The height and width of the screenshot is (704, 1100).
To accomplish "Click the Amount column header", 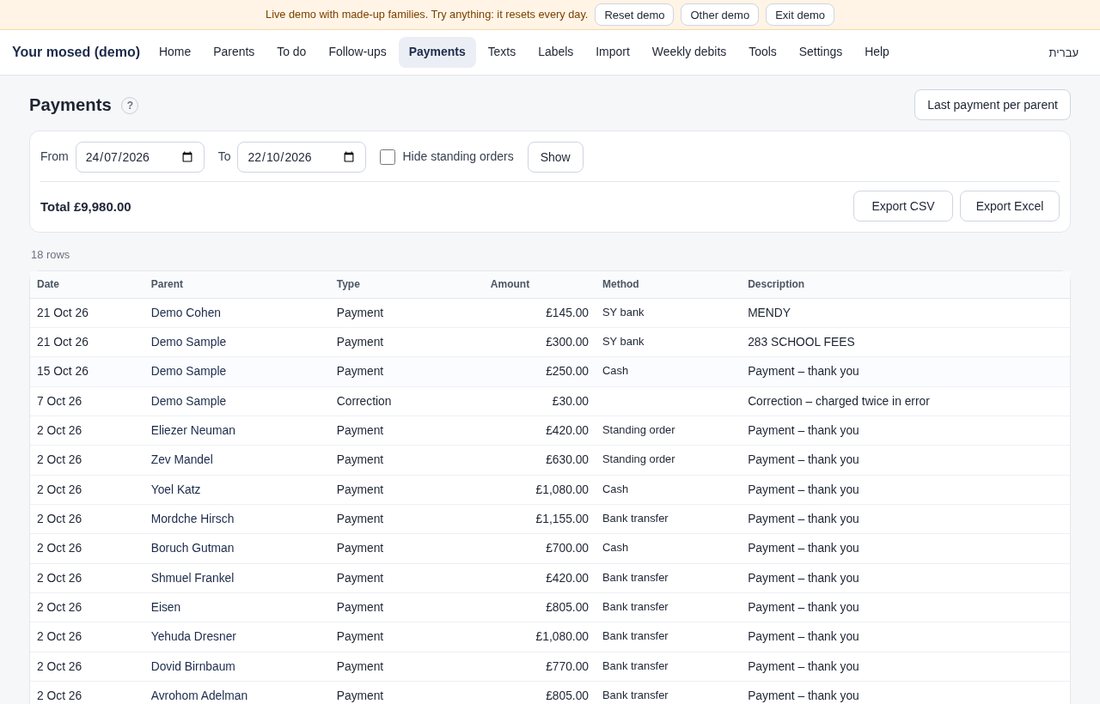I will pos(509,284).
